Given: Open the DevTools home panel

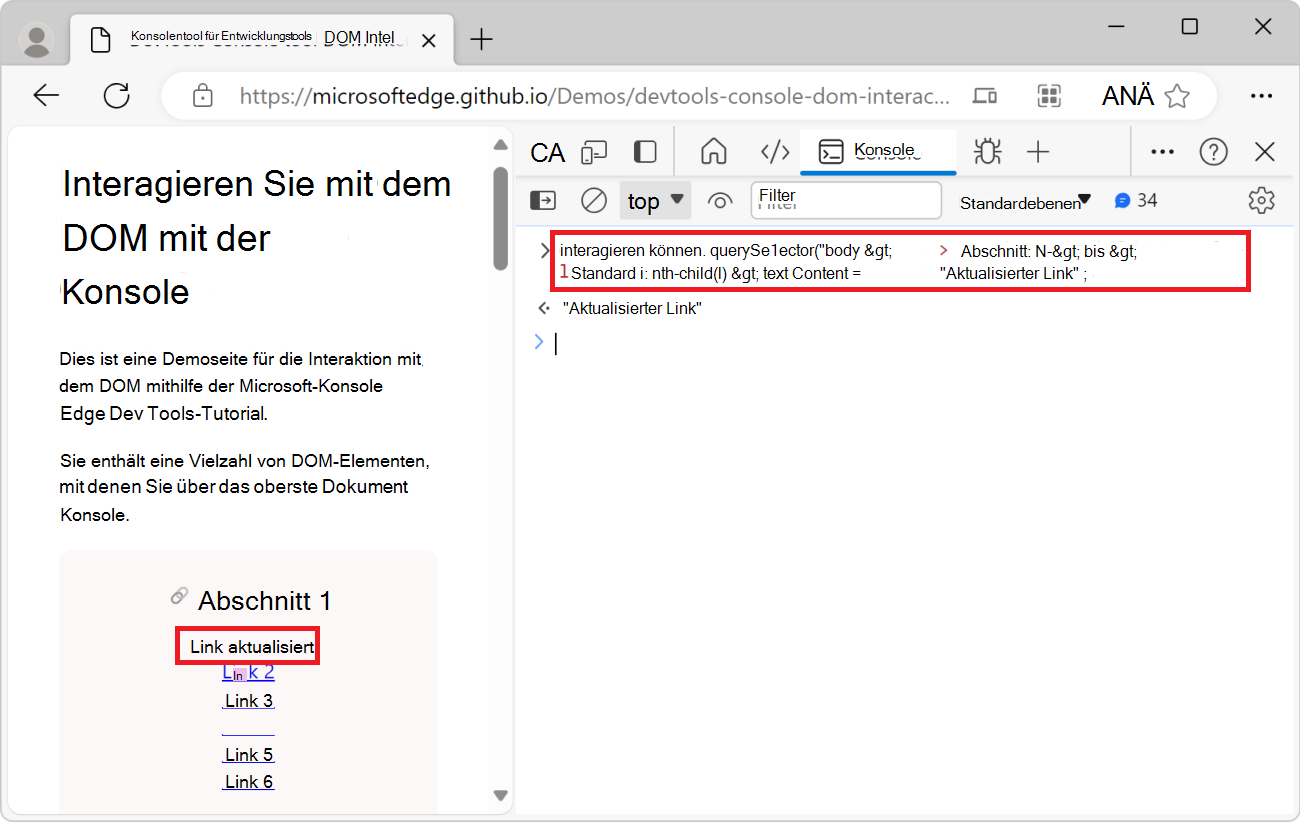Looking at the screenshot, I should (x=714, y=152).
